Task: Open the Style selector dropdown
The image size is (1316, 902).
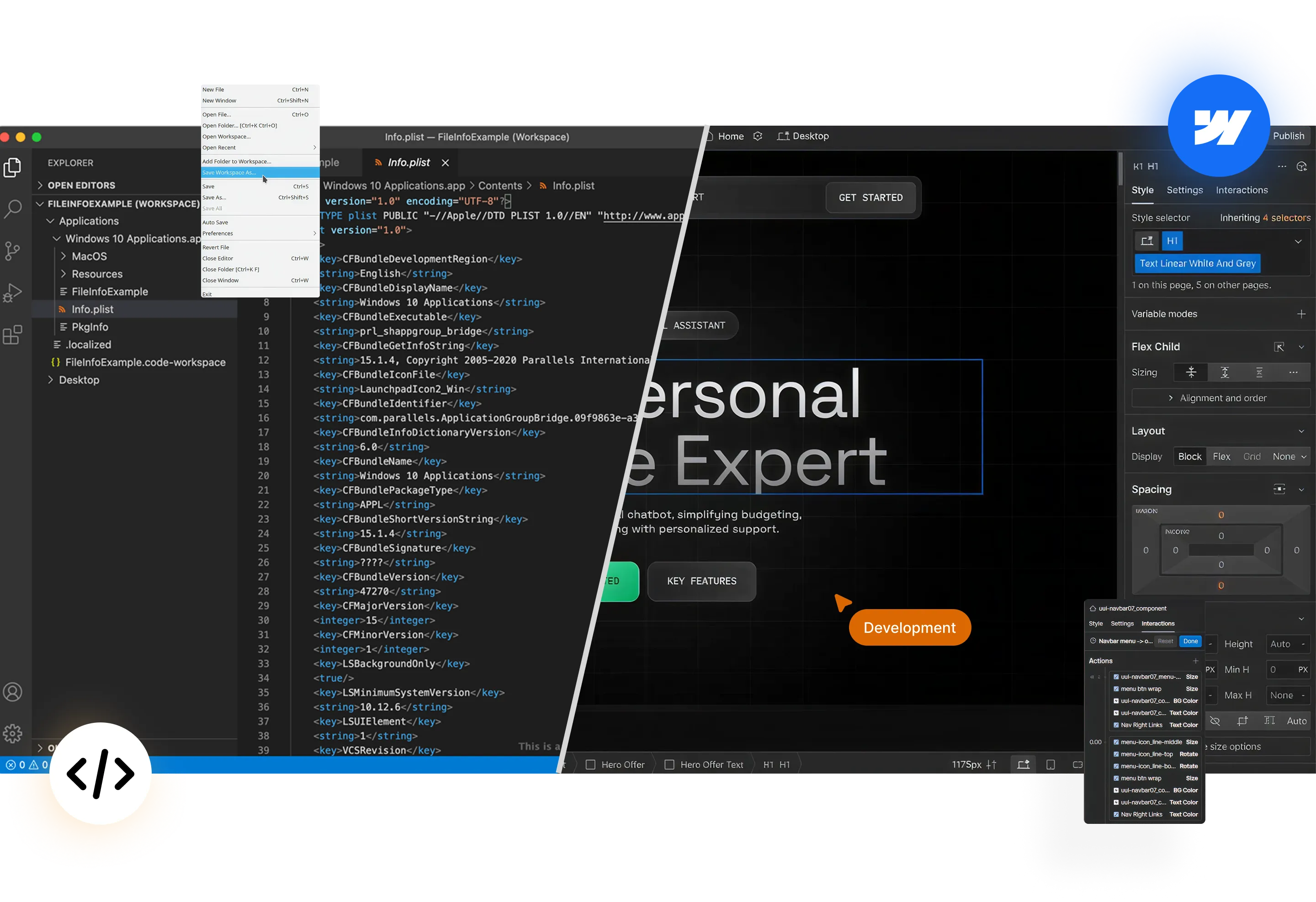Action: click(x=1299, y=241)
